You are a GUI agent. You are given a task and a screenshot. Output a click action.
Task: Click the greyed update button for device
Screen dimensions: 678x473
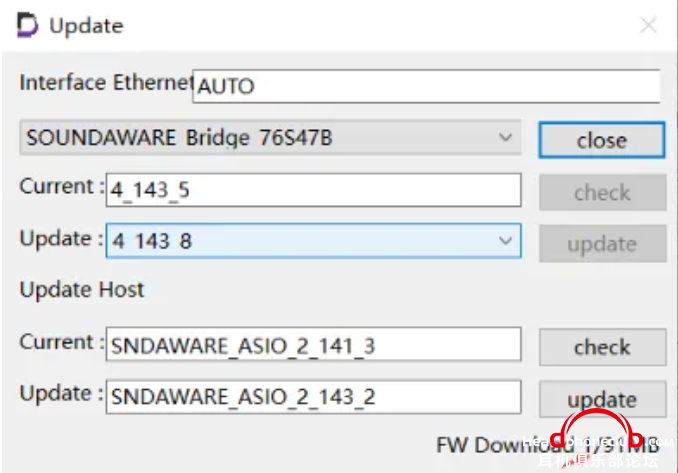click(x=602, y=243)
